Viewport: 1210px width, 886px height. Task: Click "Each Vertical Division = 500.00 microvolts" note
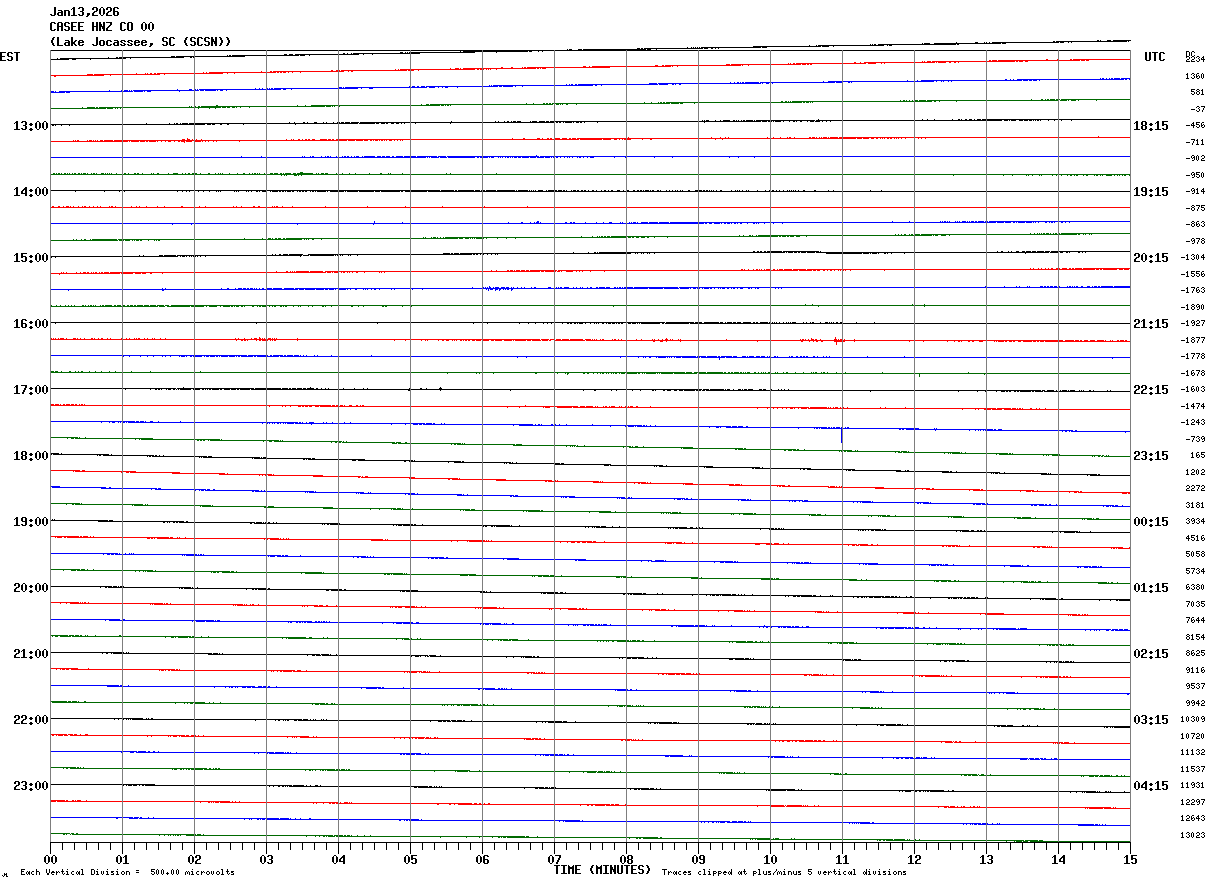[128, 873]
